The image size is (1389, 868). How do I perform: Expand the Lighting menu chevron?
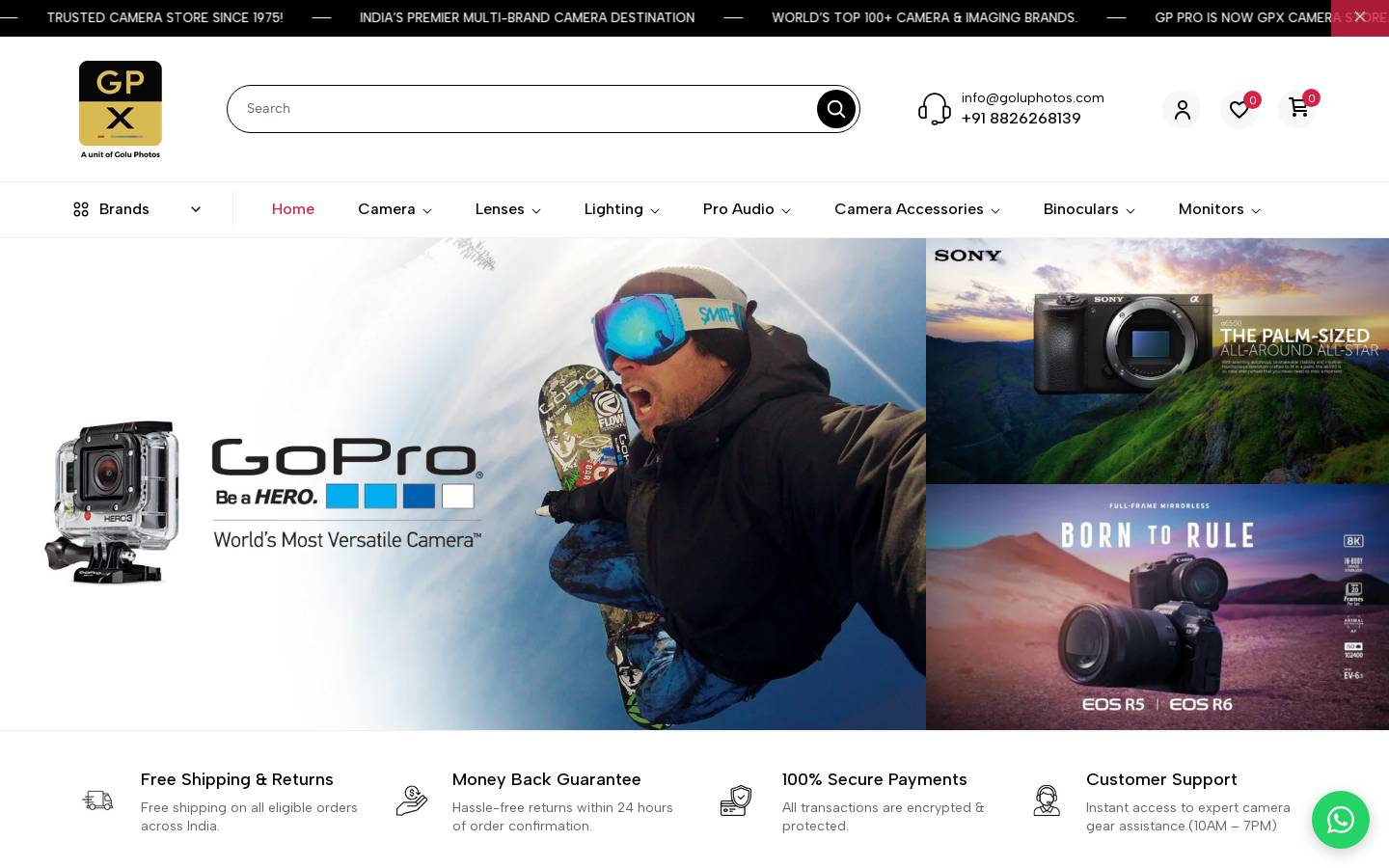tap(655, 210)
